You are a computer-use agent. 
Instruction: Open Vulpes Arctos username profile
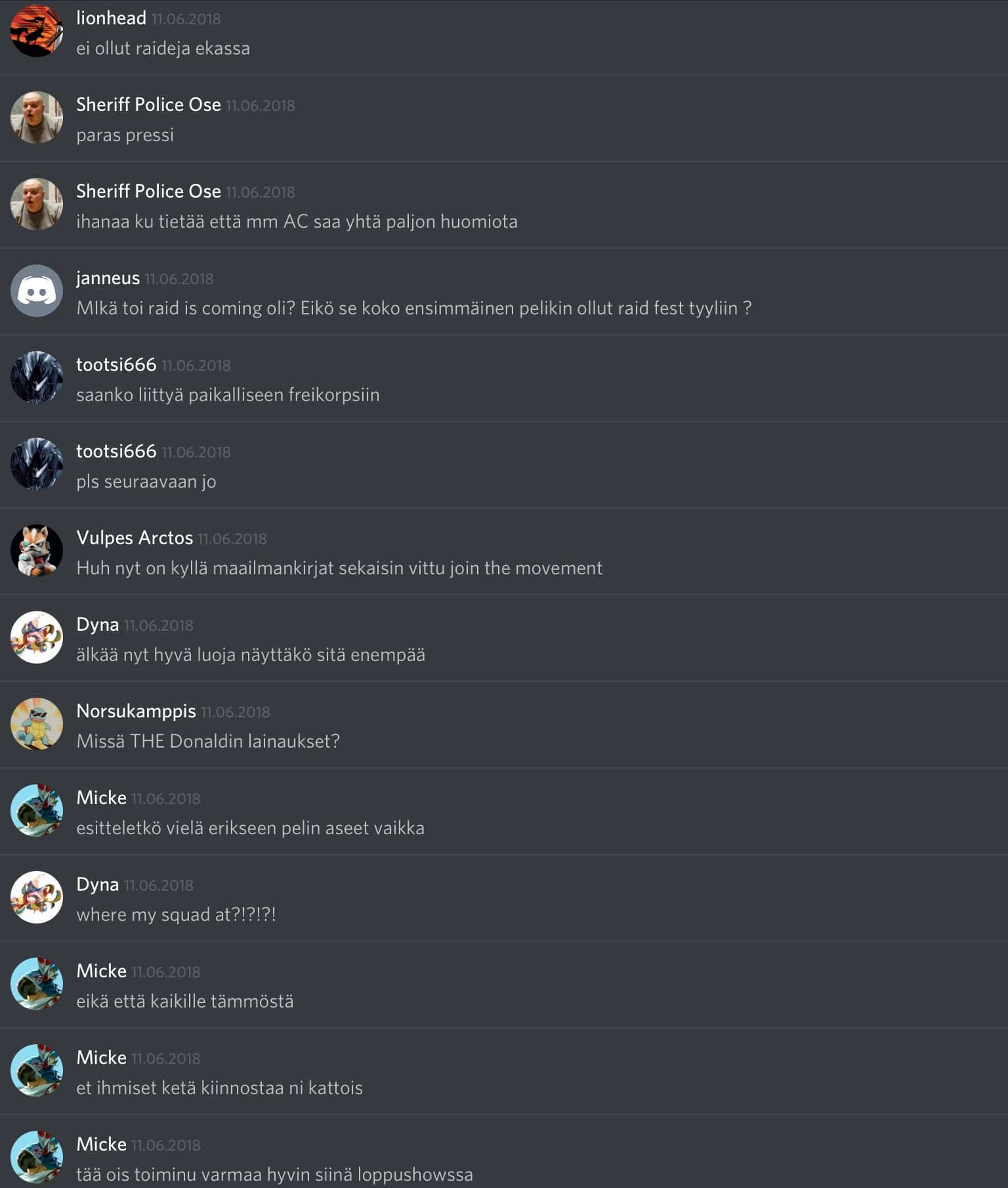135,538
